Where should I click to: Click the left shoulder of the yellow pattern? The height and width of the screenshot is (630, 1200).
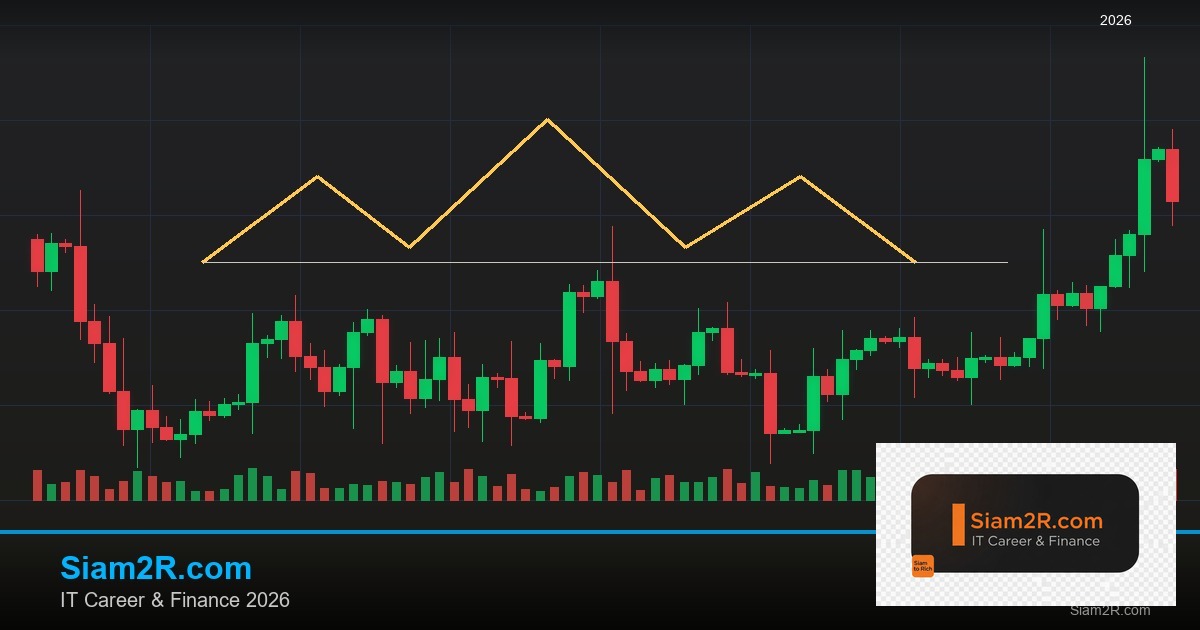[317, 177]
